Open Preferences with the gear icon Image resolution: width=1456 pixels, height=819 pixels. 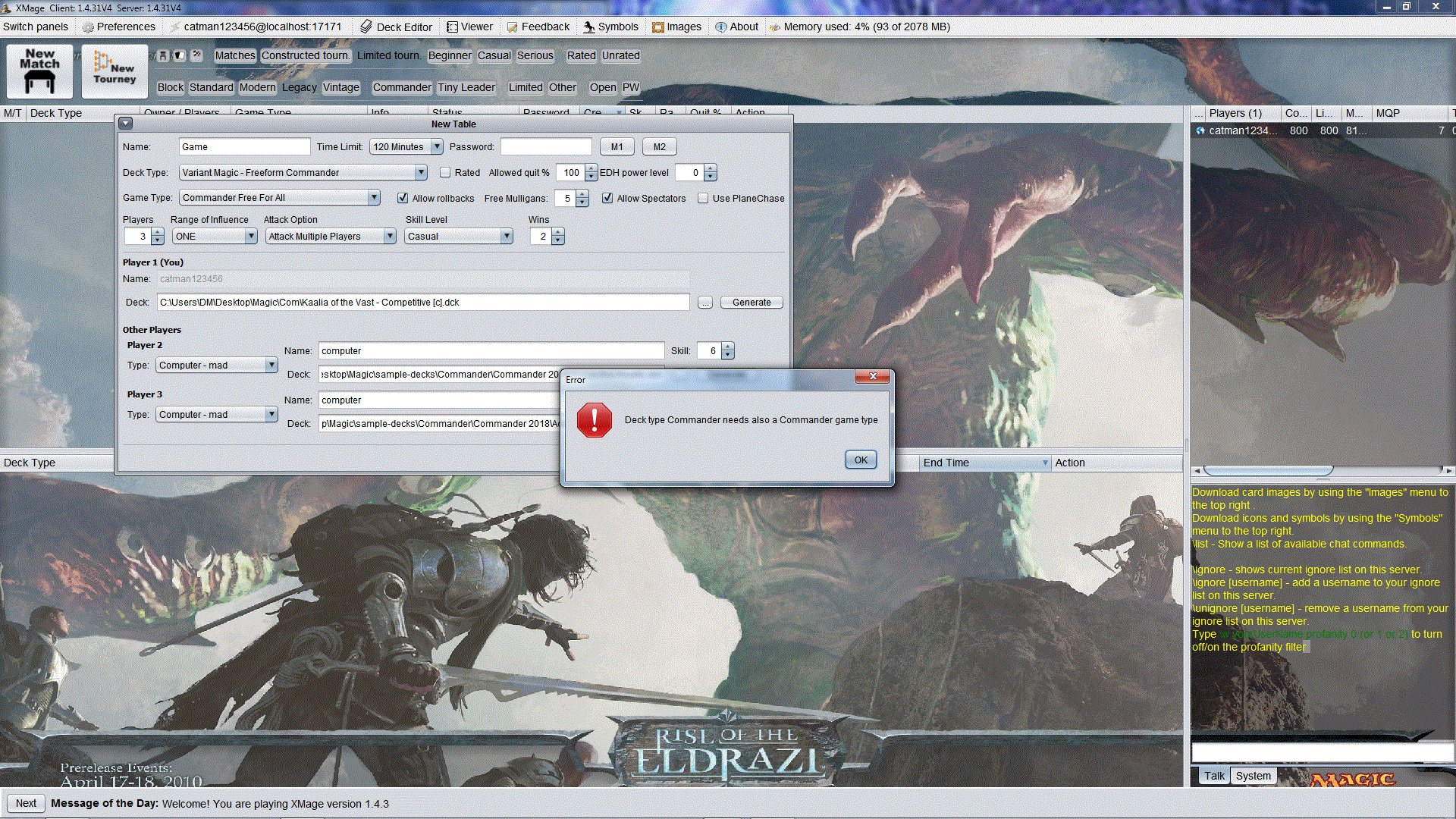pos(89,27)
